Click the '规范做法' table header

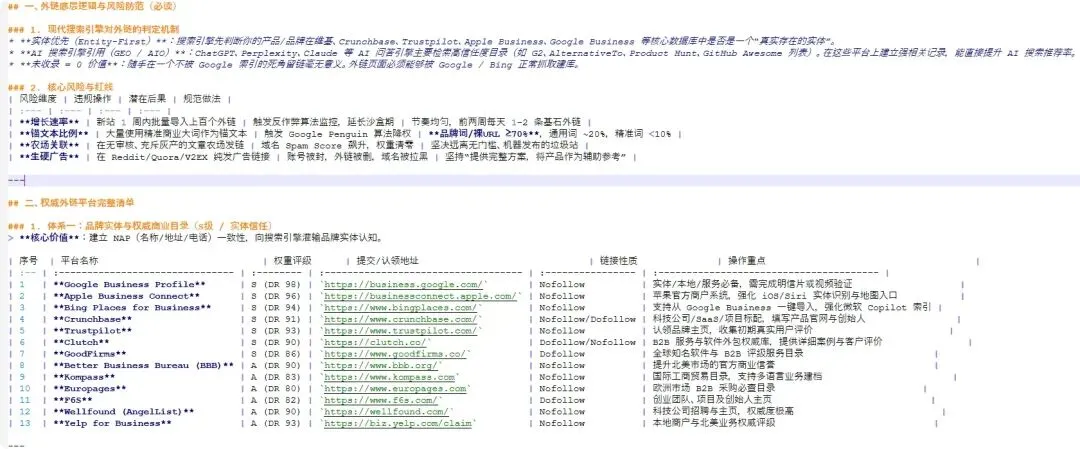coord(202,98)
